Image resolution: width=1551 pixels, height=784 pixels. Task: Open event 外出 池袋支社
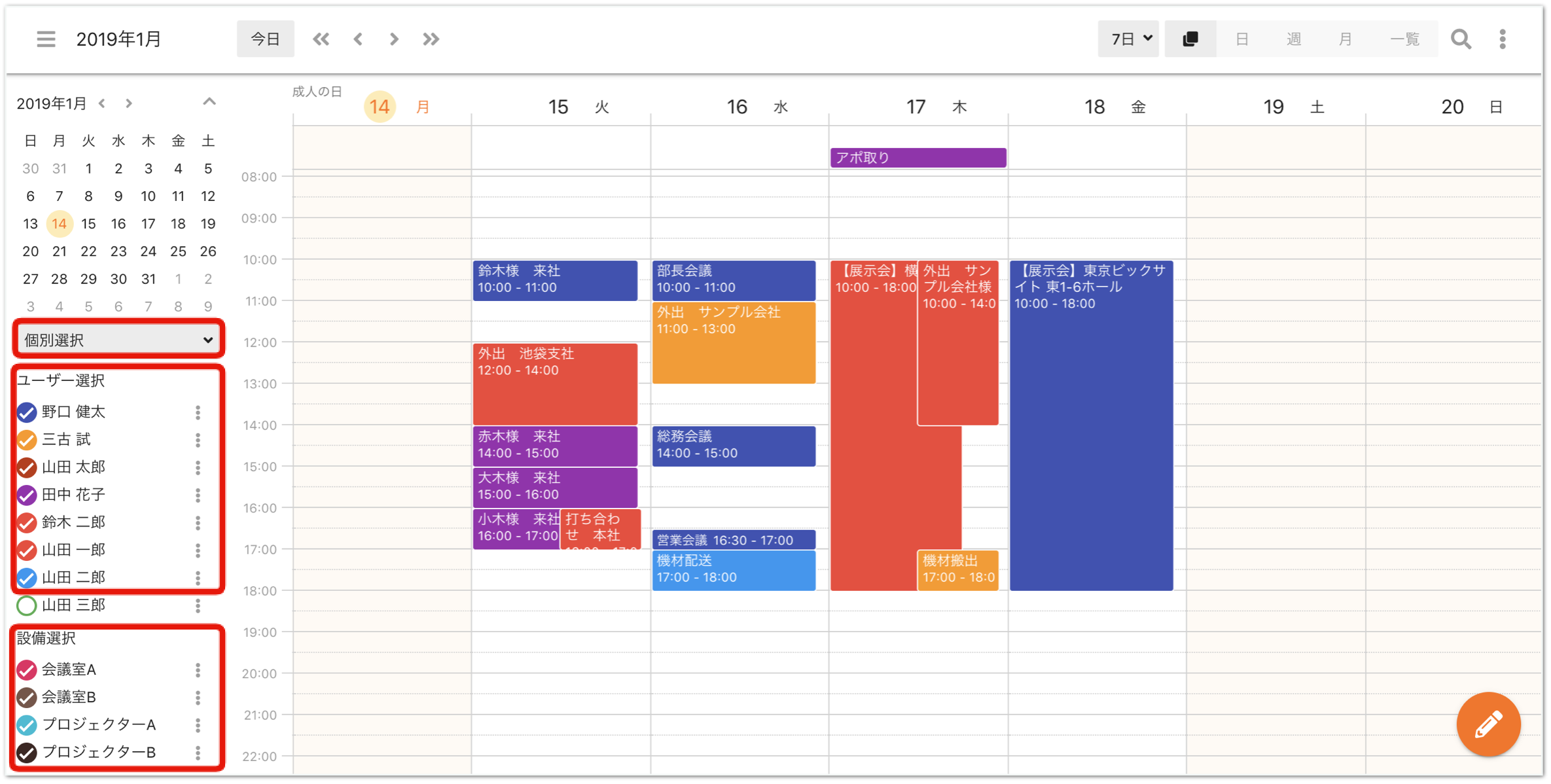[555, 384]
